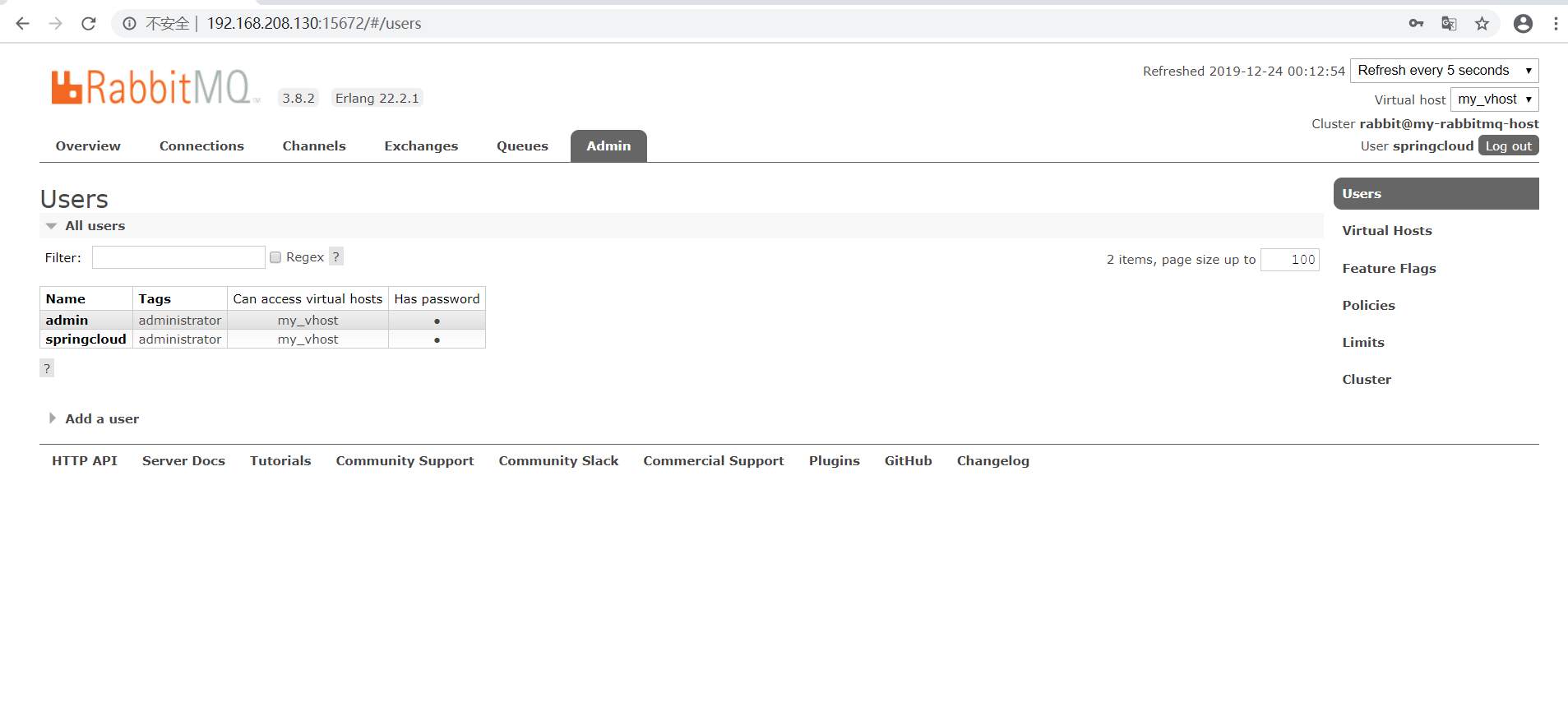Click the help icon below the users table
Image resolution: width=1568 pixels, height=702 pixels.
47,368
